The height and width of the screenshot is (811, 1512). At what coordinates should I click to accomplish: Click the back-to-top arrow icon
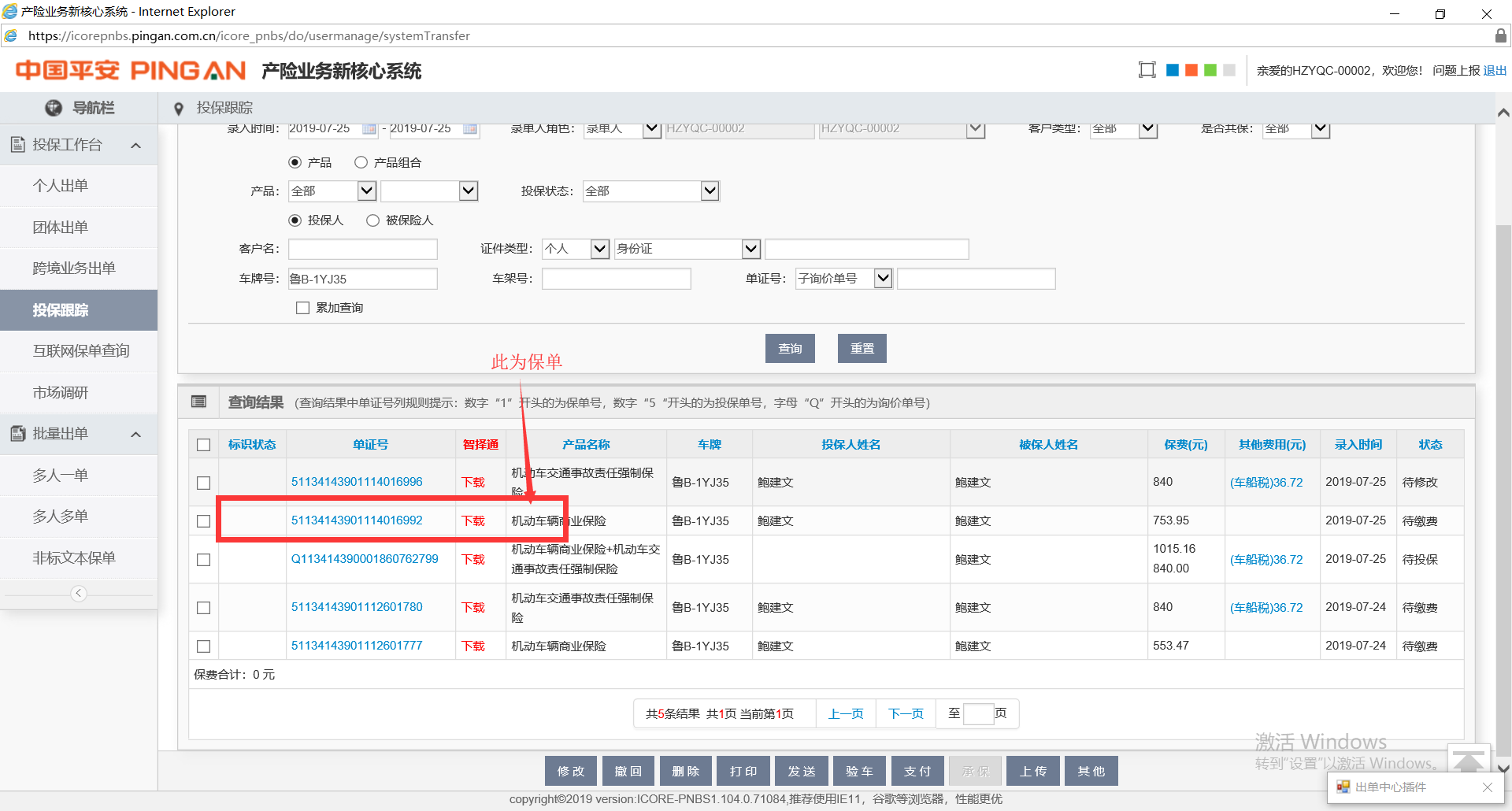point(1469,761)
